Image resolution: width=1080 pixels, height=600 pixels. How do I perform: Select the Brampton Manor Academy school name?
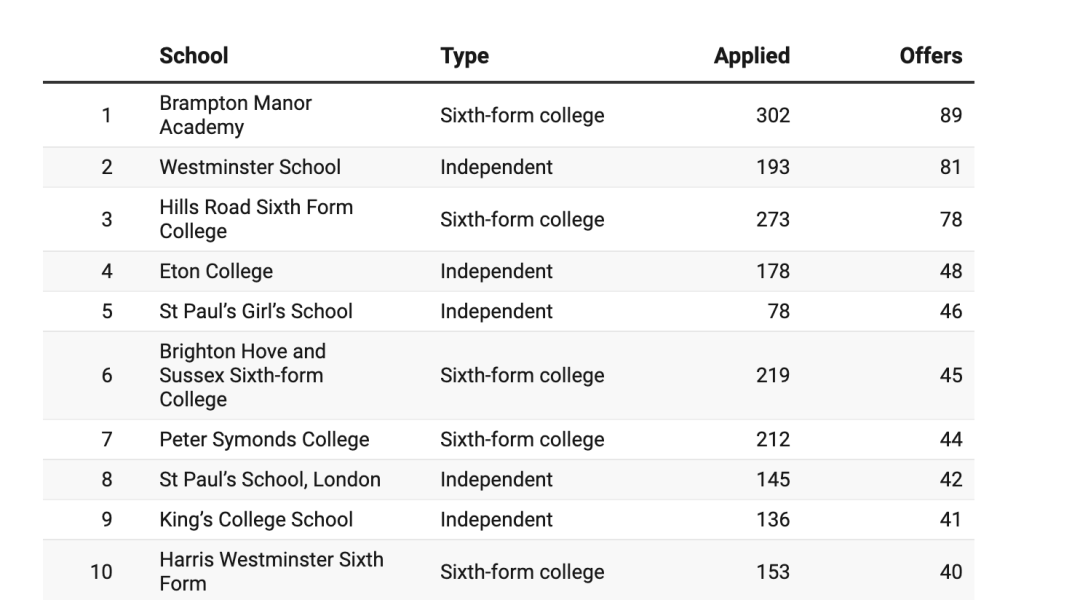(x=235, y=115)
